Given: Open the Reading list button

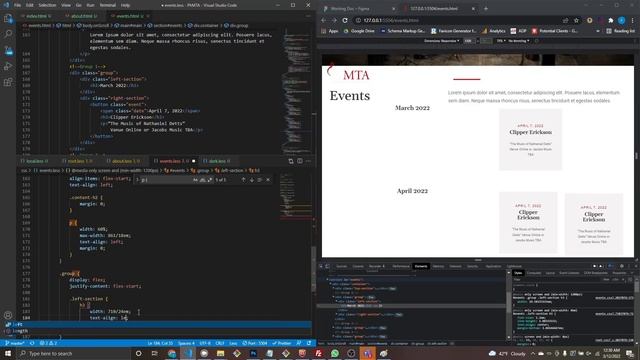Looking at the screenshot, I should pos(621,31).
